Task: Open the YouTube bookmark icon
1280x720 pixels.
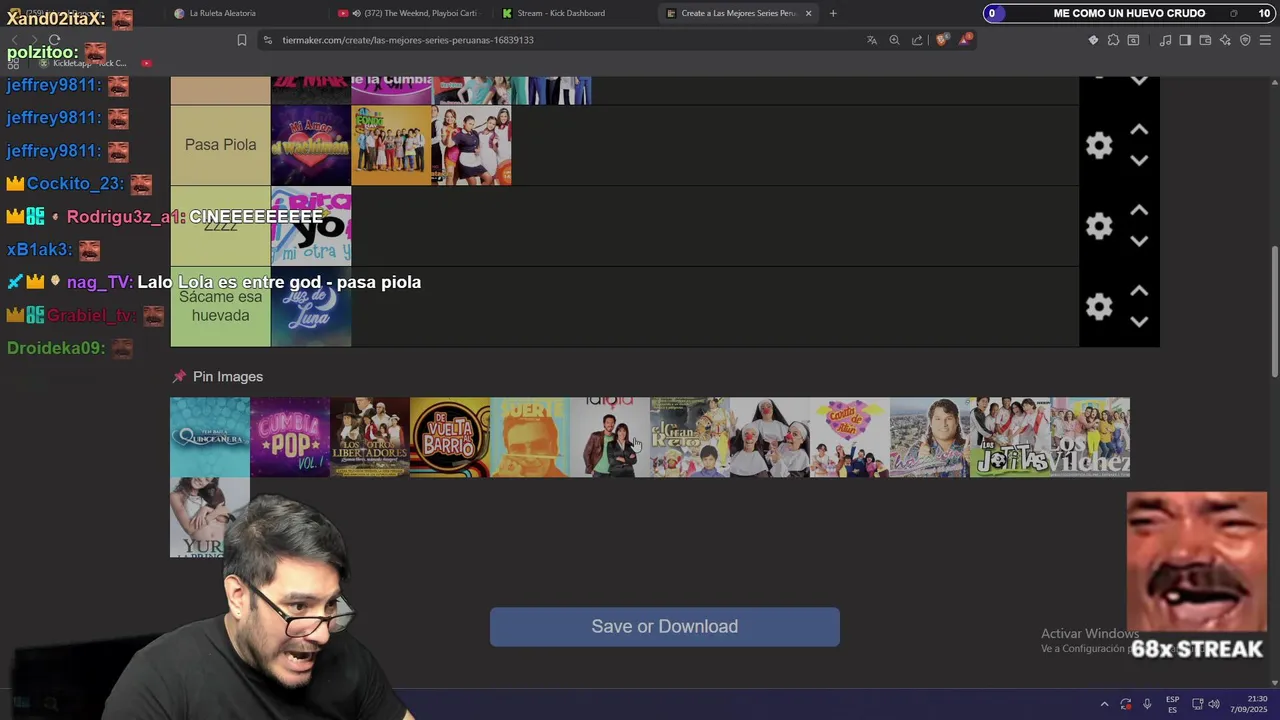Action: [147, 63]
